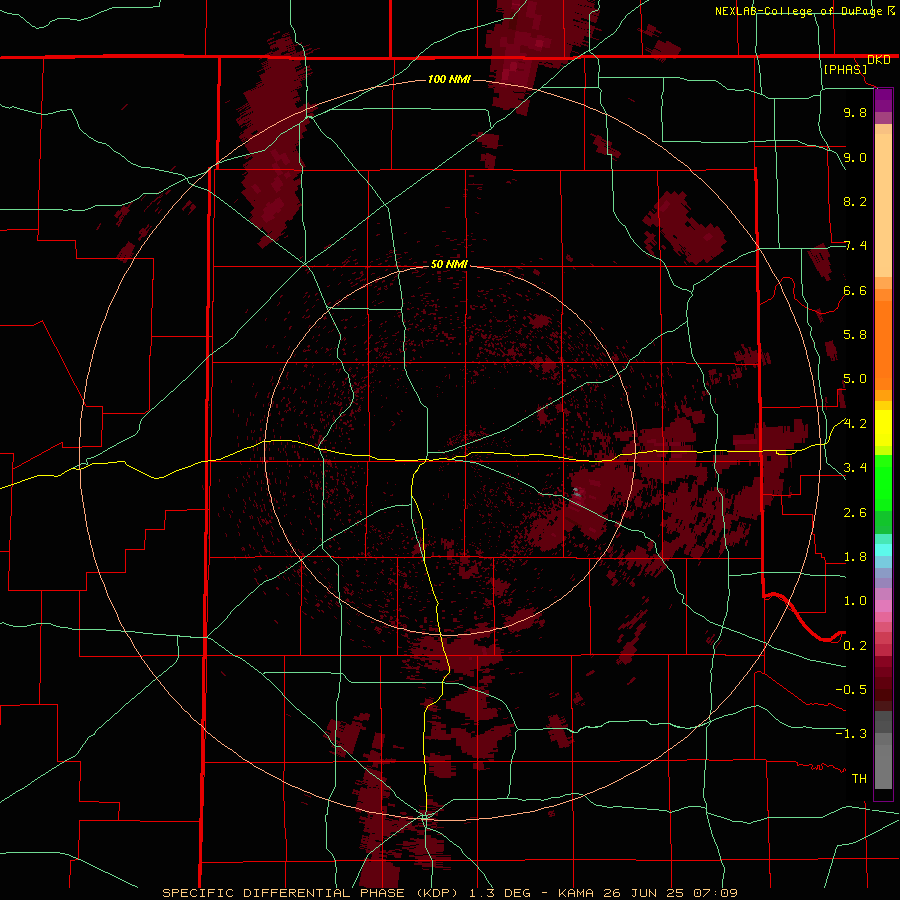Select the 5.0 scale value
The width and height of the screenshot is (900, 900).
pyautogui.click(x=855, y=379)
